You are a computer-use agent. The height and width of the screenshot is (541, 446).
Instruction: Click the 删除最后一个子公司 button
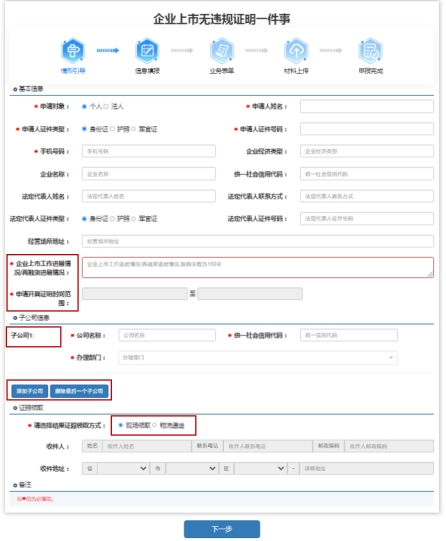click(x=79, y=391)
